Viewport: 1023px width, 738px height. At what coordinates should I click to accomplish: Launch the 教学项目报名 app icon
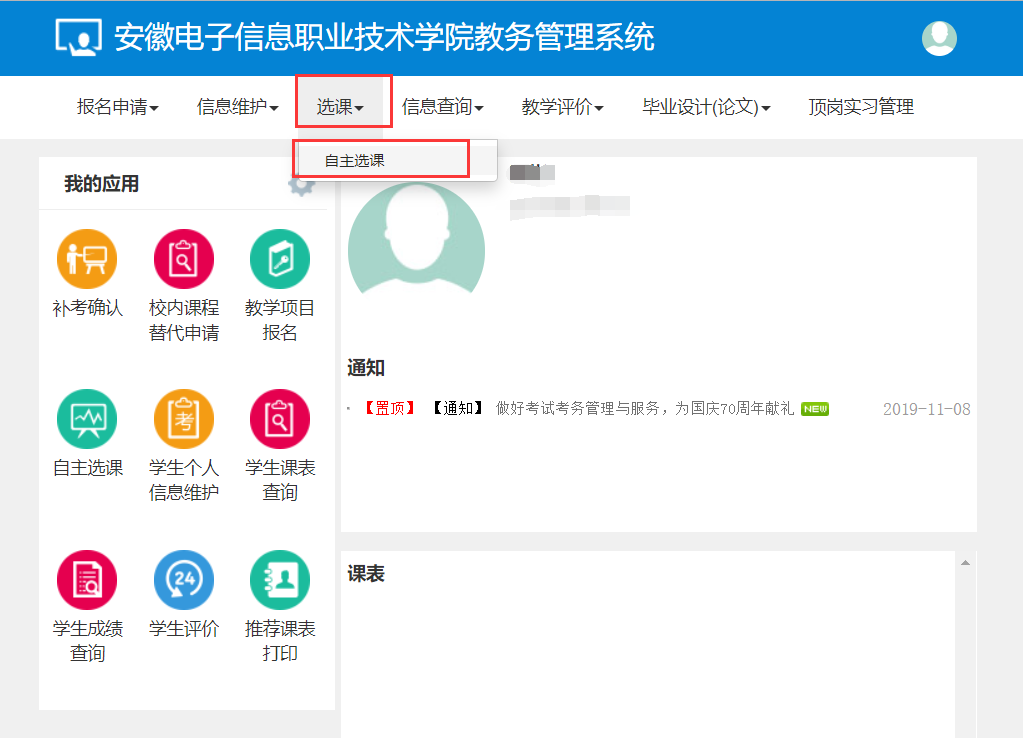pyautogui.click(x=279, y=259)
